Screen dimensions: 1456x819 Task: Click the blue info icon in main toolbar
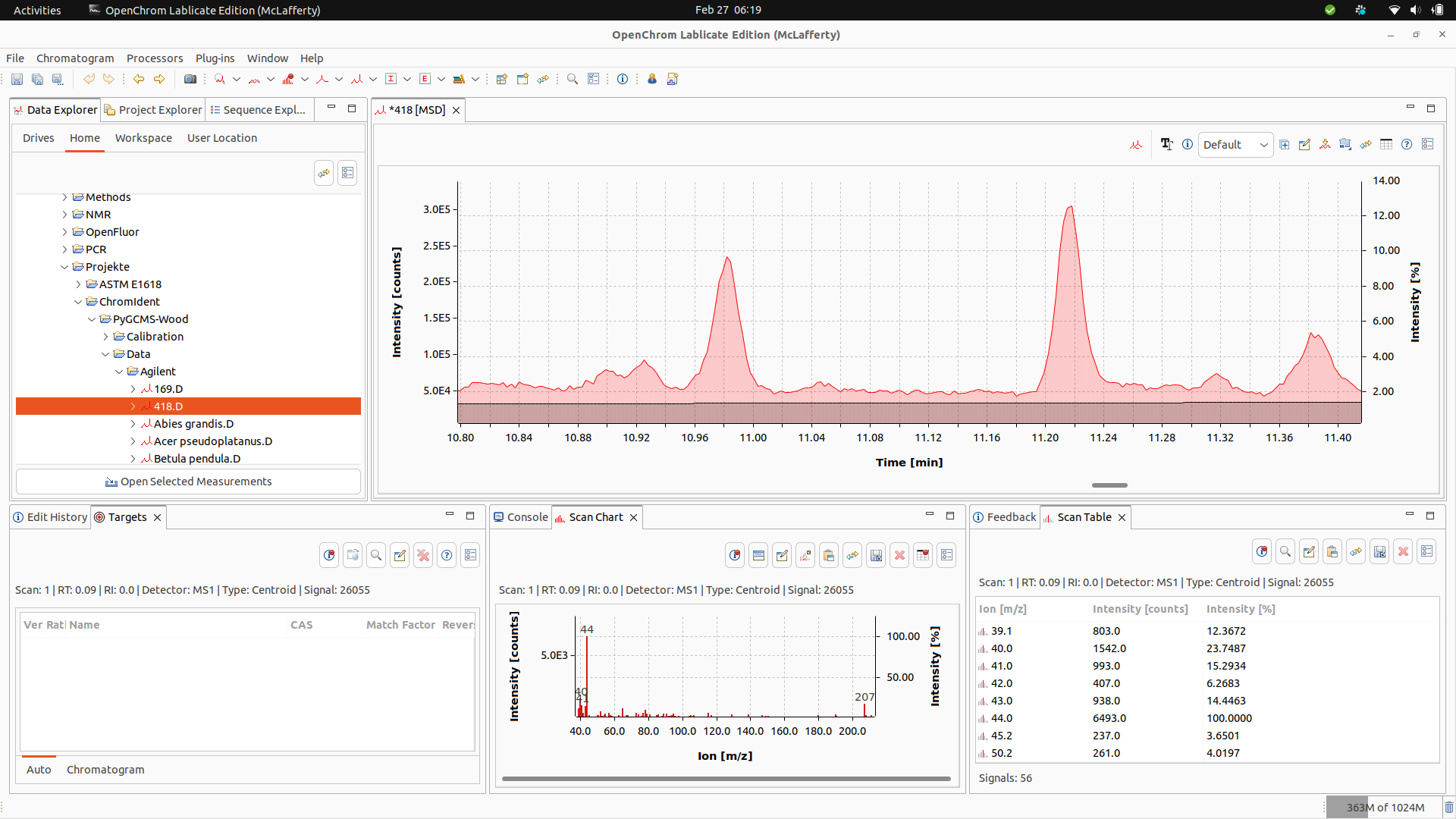[x=623, y=79]
